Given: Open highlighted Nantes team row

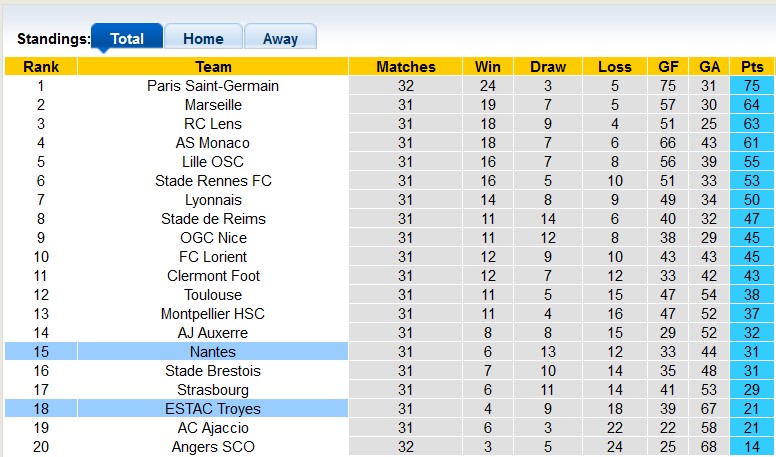Looking at the screenshot, I should (213, 352).
